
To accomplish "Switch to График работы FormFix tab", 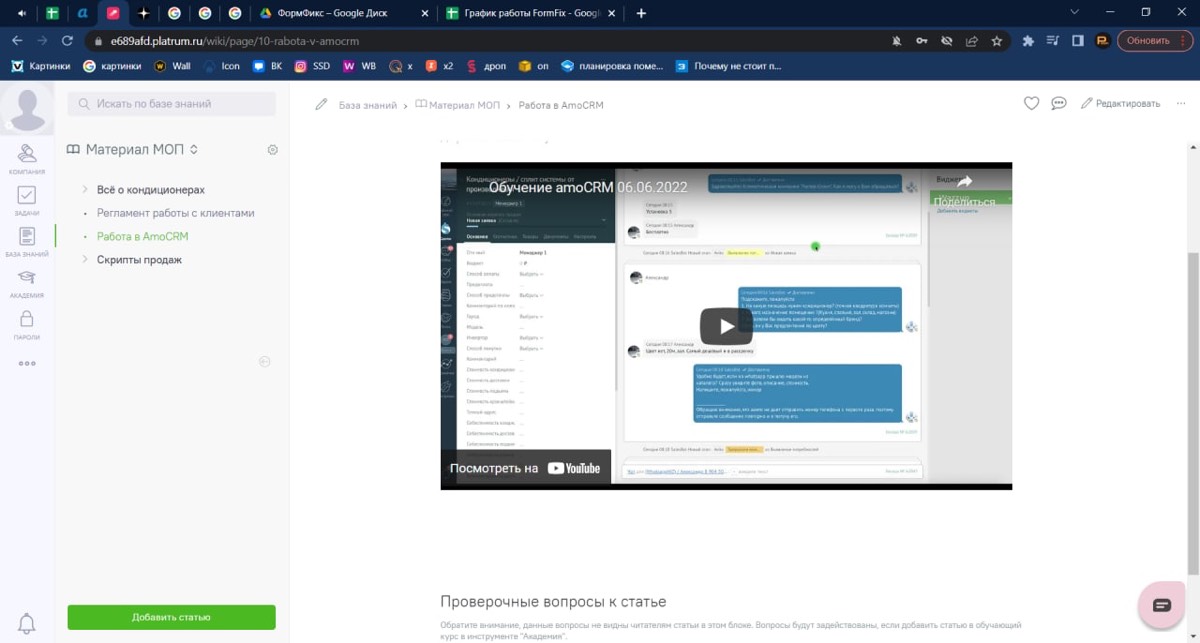I will point(530,13).
